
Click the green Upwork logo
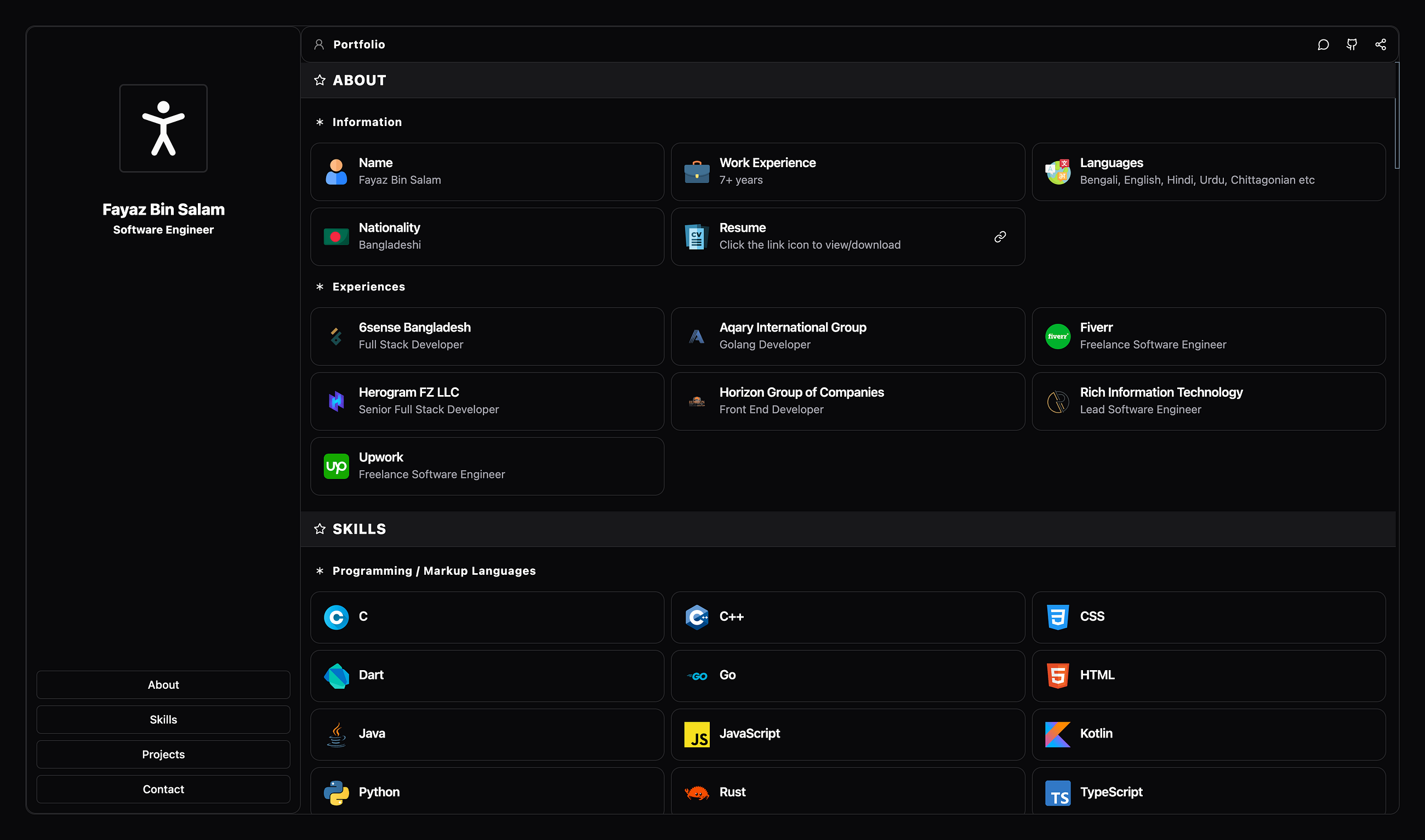point(337,466)
